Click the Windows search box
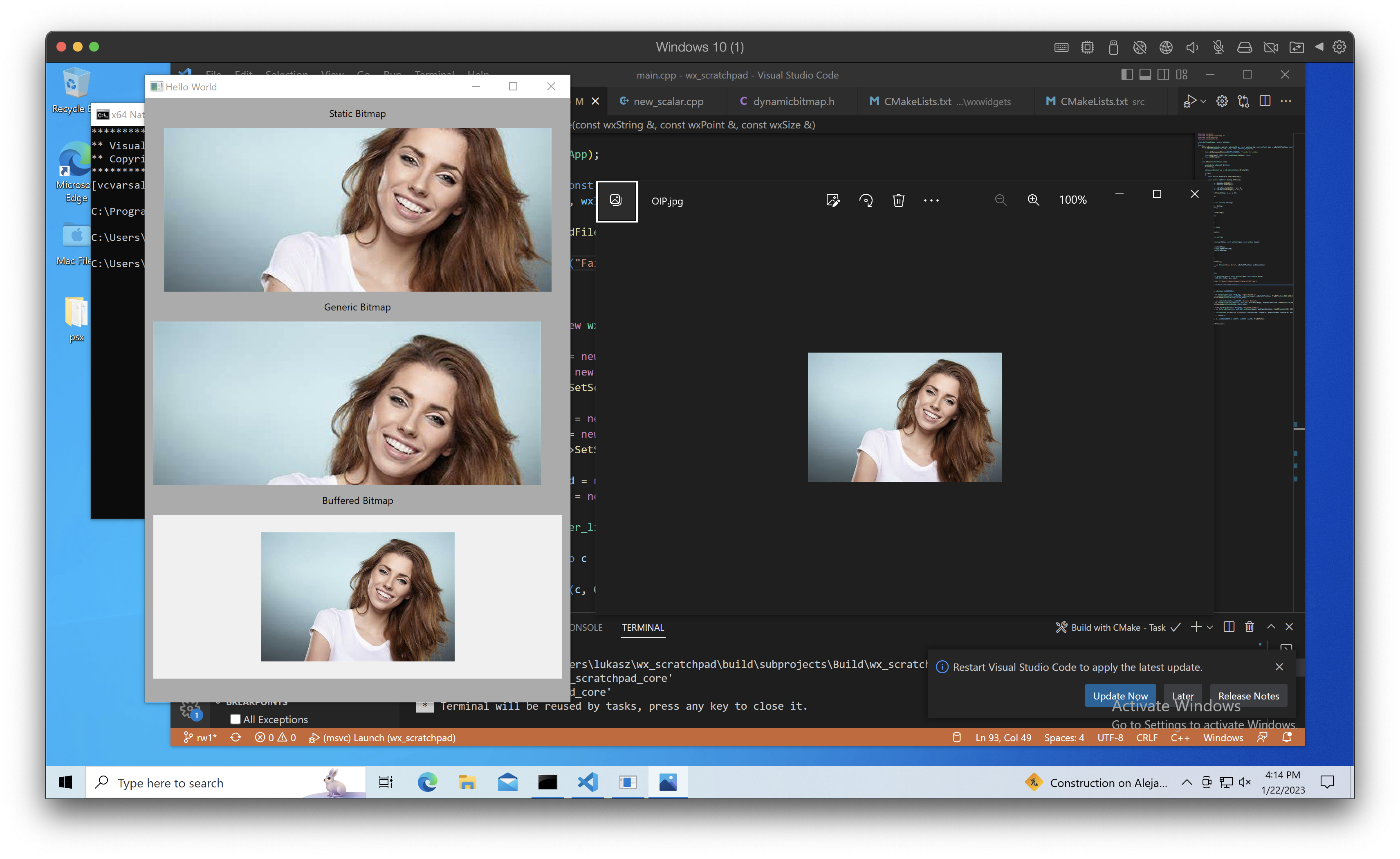The image size is (1400, 859). 226,782
